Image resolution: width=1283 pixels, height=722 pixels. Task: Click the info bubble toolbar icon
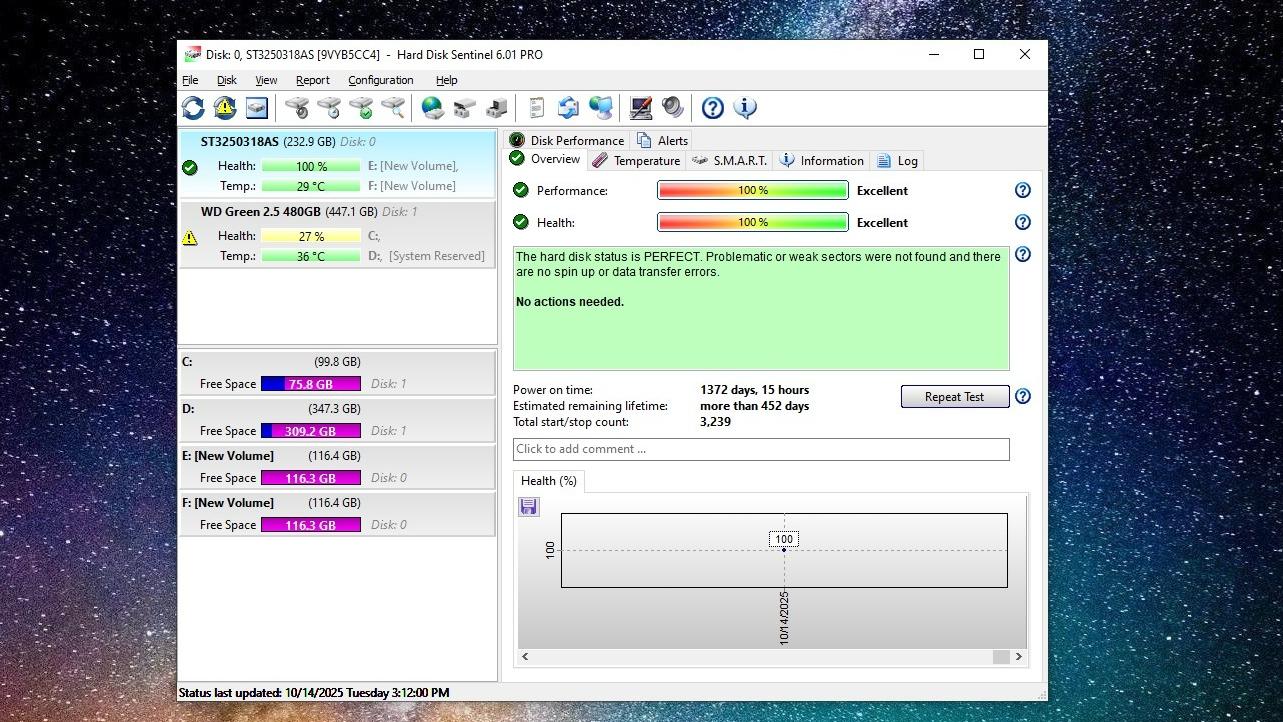745,108
